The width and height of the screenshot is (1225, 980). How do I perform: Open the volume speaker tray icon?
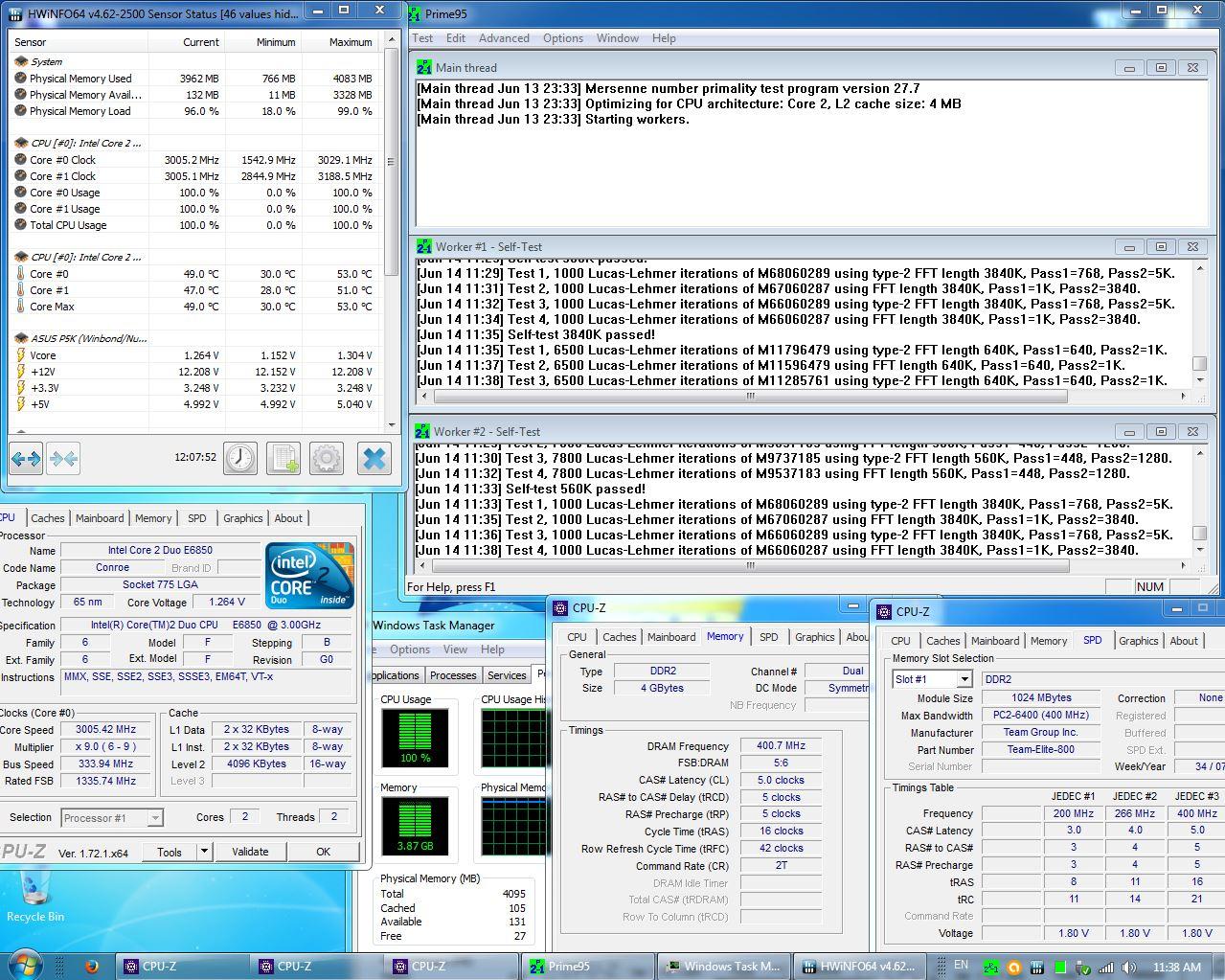[x=1127, y=967]
